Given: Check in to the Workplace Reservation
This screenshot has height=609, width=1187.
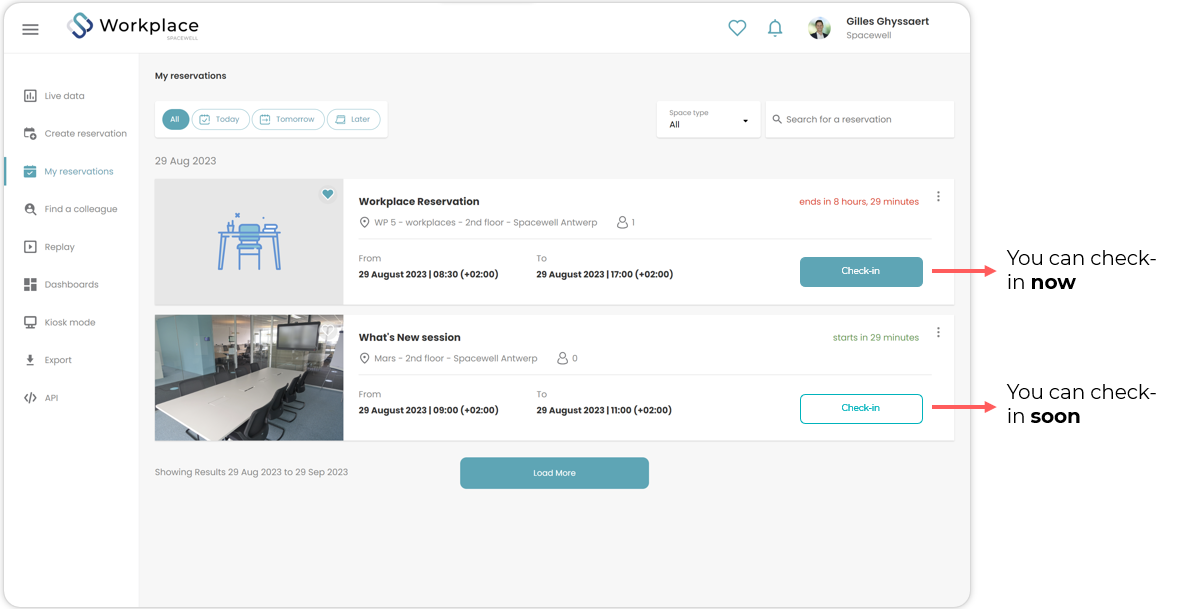Looking at the screenshot, I should [x=861, y=272].
